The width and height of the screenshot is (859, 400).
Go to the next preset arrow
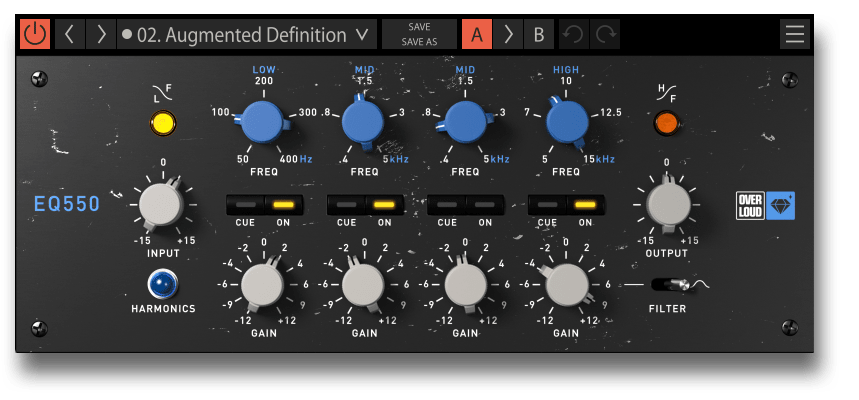[101, 35]
